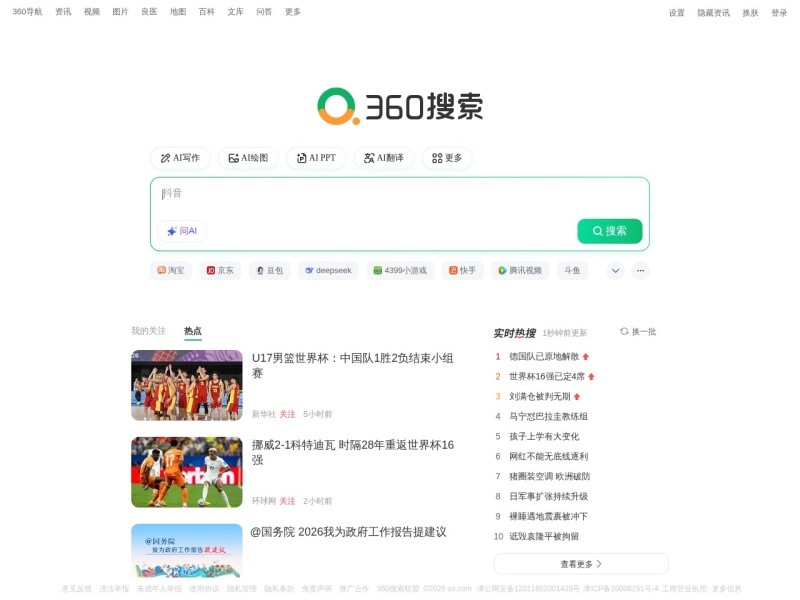The height and width of the screenshot is (600, 800).
Task: Follow 新华社 via 关注 link
Action: (287, 414)
